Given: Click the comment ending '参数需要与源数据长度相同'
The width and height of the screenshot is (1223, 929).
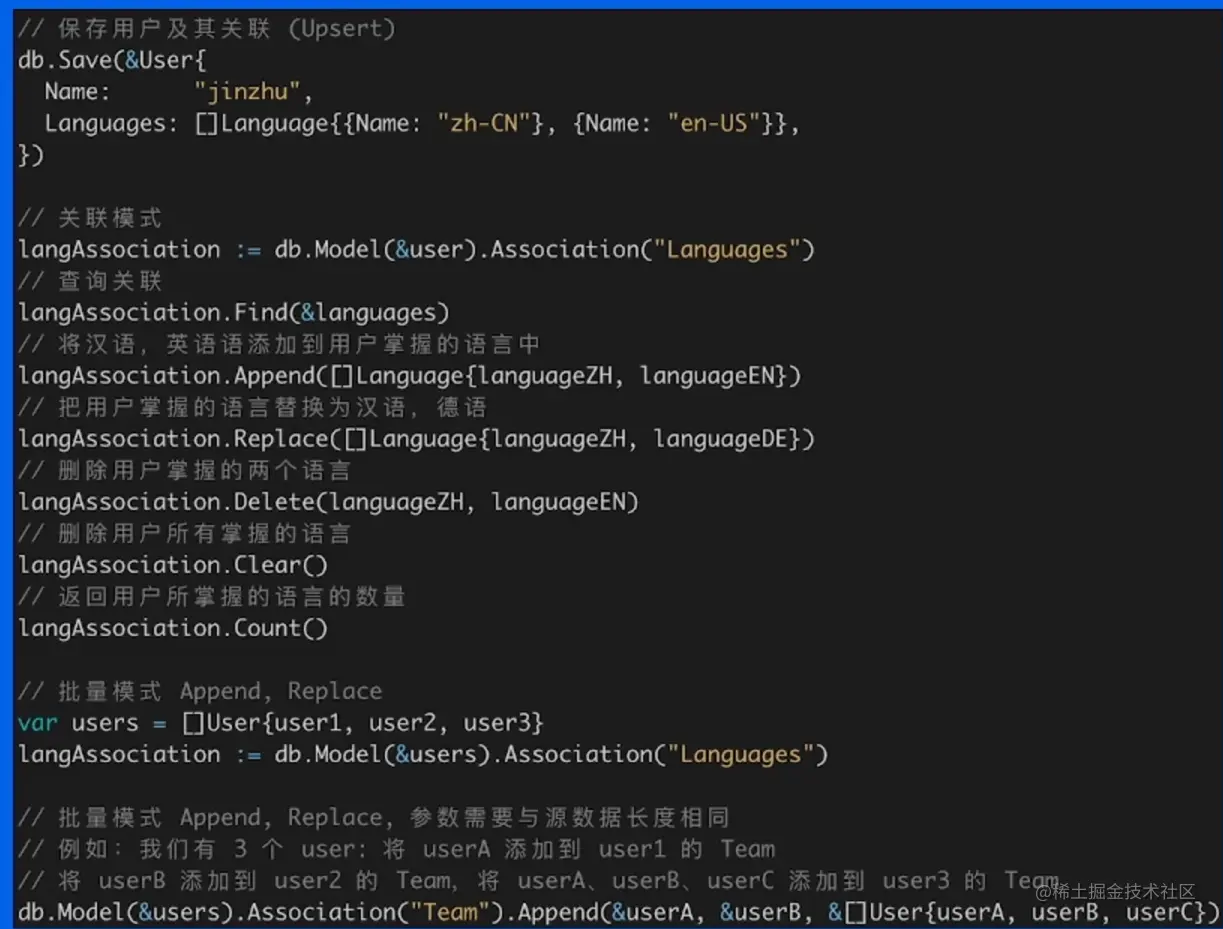Looking at the screenshot, I should click(374, 817).
